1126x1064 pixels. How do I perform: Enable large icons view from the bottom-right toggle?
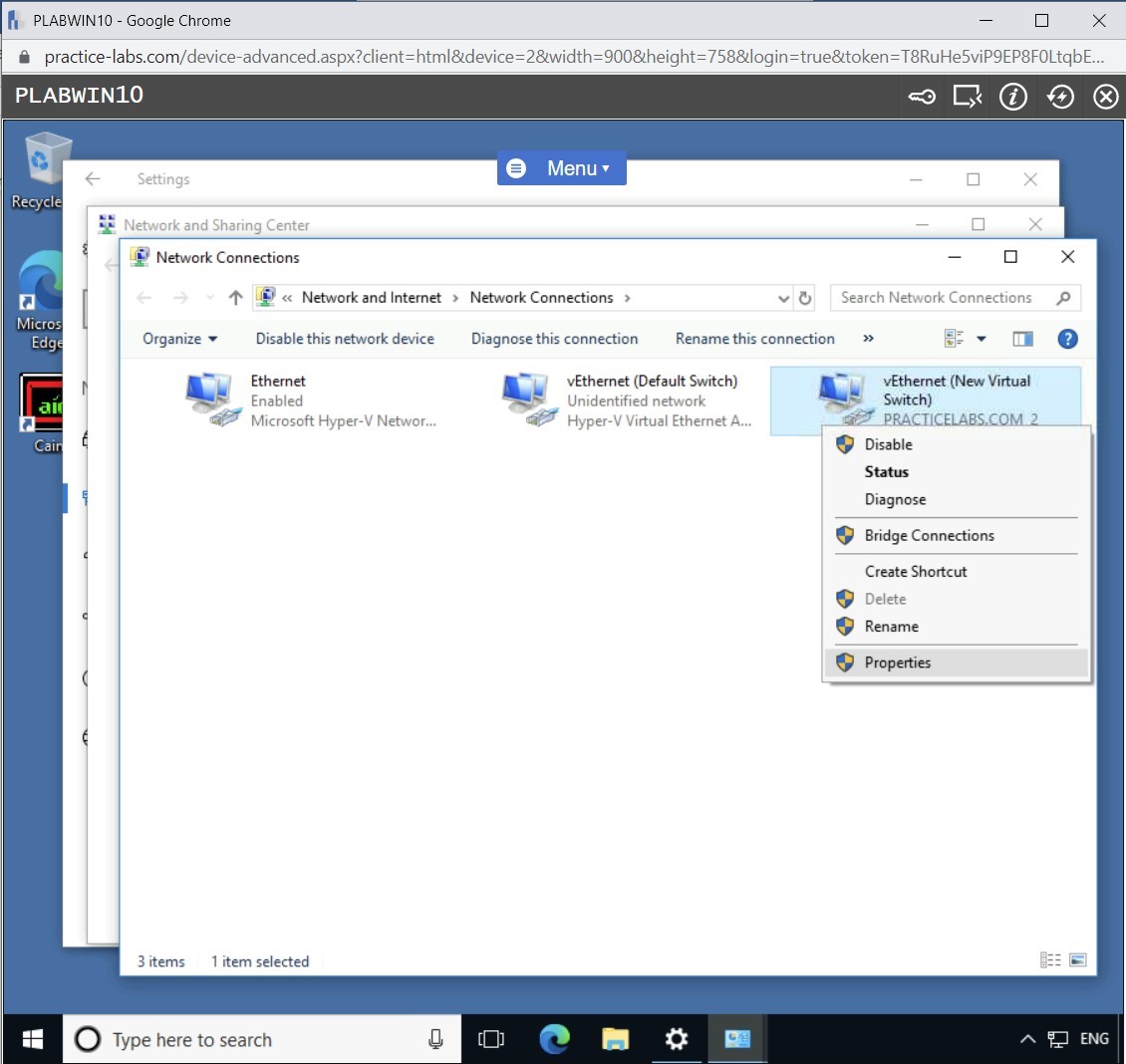(x=1077, y=959)
